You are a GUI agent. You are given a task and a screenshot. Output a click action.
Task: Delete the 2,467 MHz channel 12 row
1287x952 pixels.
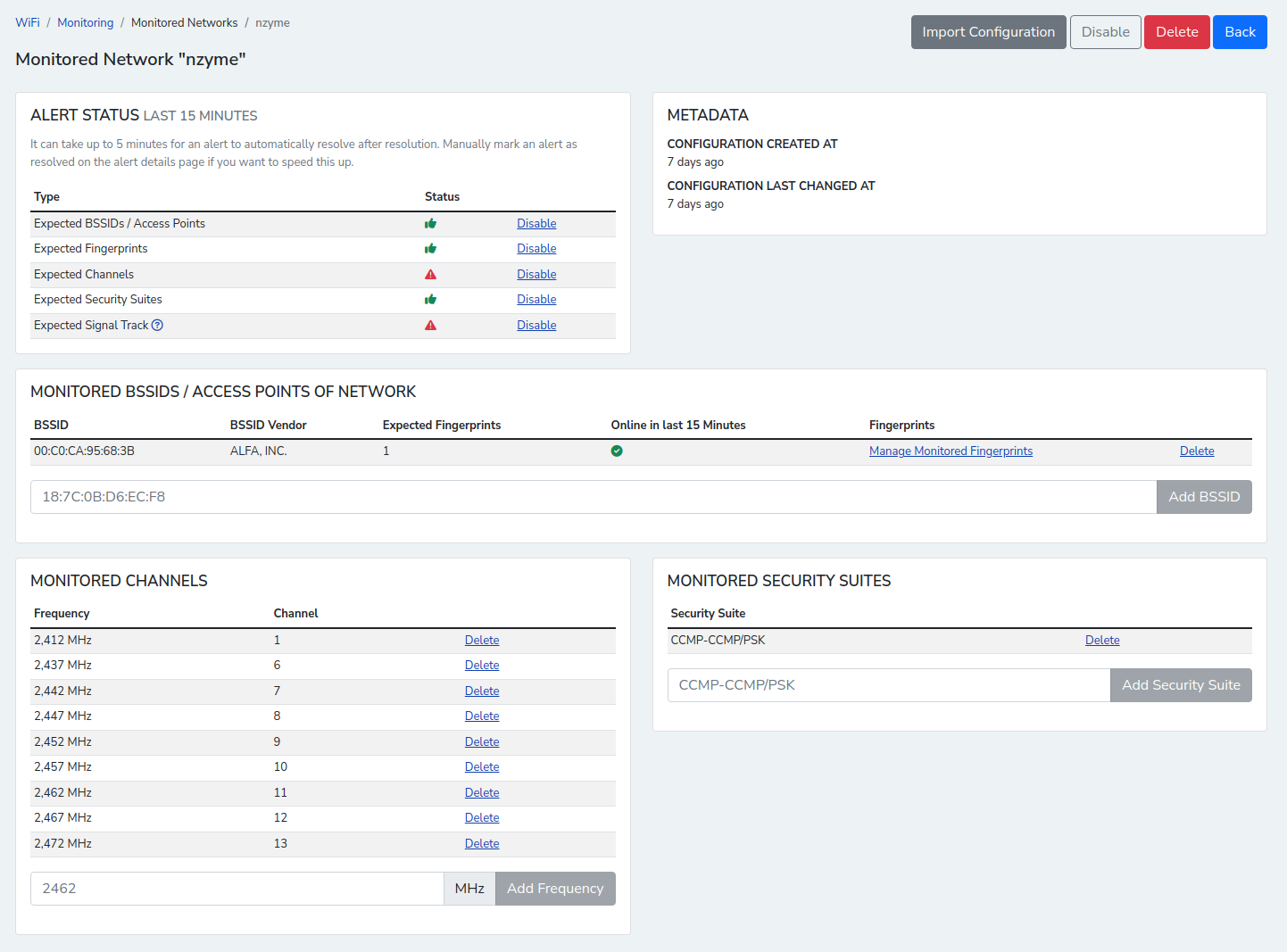(482, 818)
